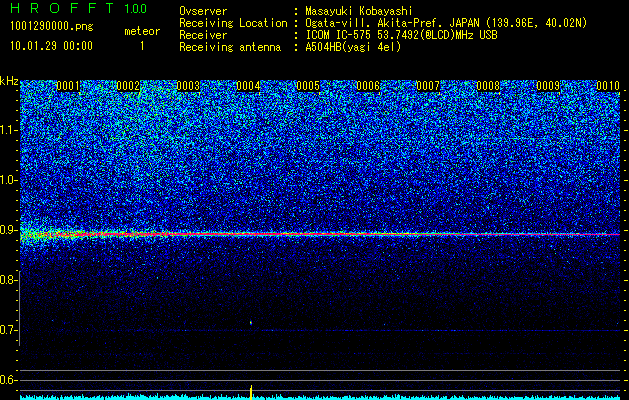Select the filename 1001290000.png

pyautogui.click(x=52, y=27)
